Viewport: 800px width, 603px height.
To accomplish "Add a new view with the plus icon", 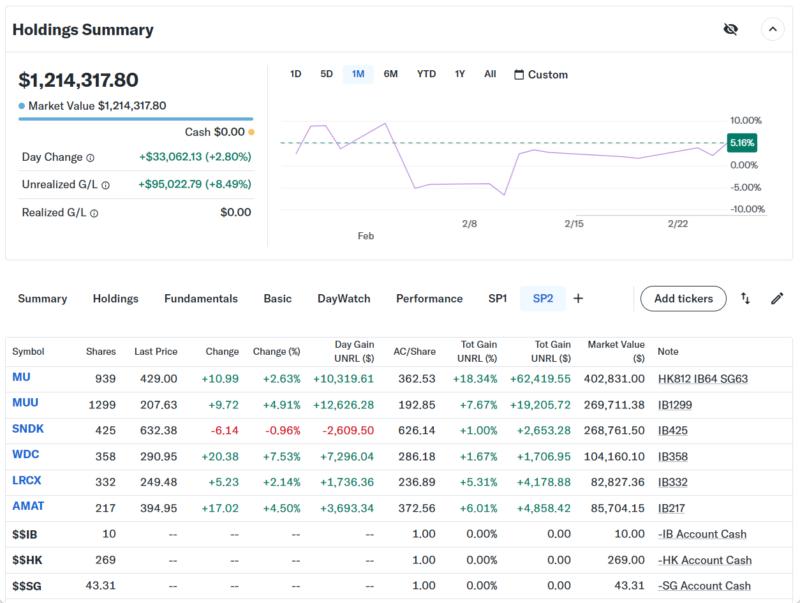I will point(578,298).
